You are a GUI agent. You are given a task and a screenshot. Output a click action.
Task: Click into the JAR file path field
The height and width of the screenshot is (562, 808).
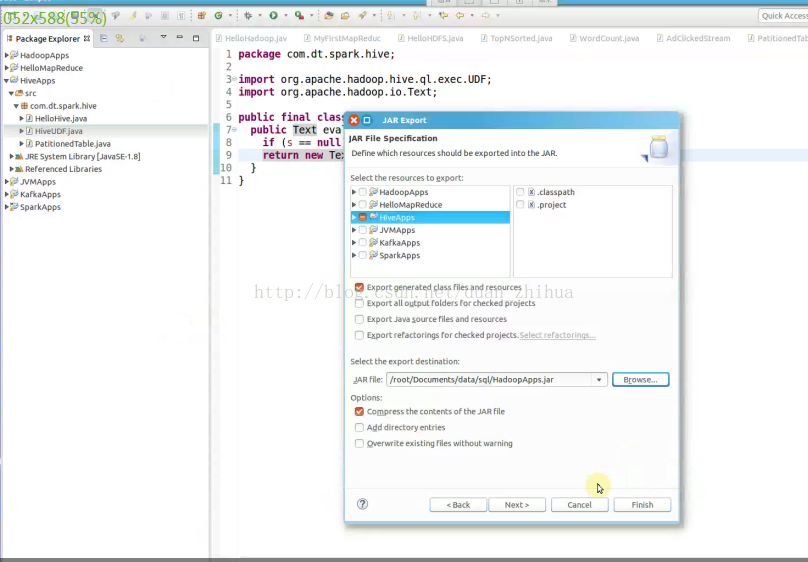(490, 380)
